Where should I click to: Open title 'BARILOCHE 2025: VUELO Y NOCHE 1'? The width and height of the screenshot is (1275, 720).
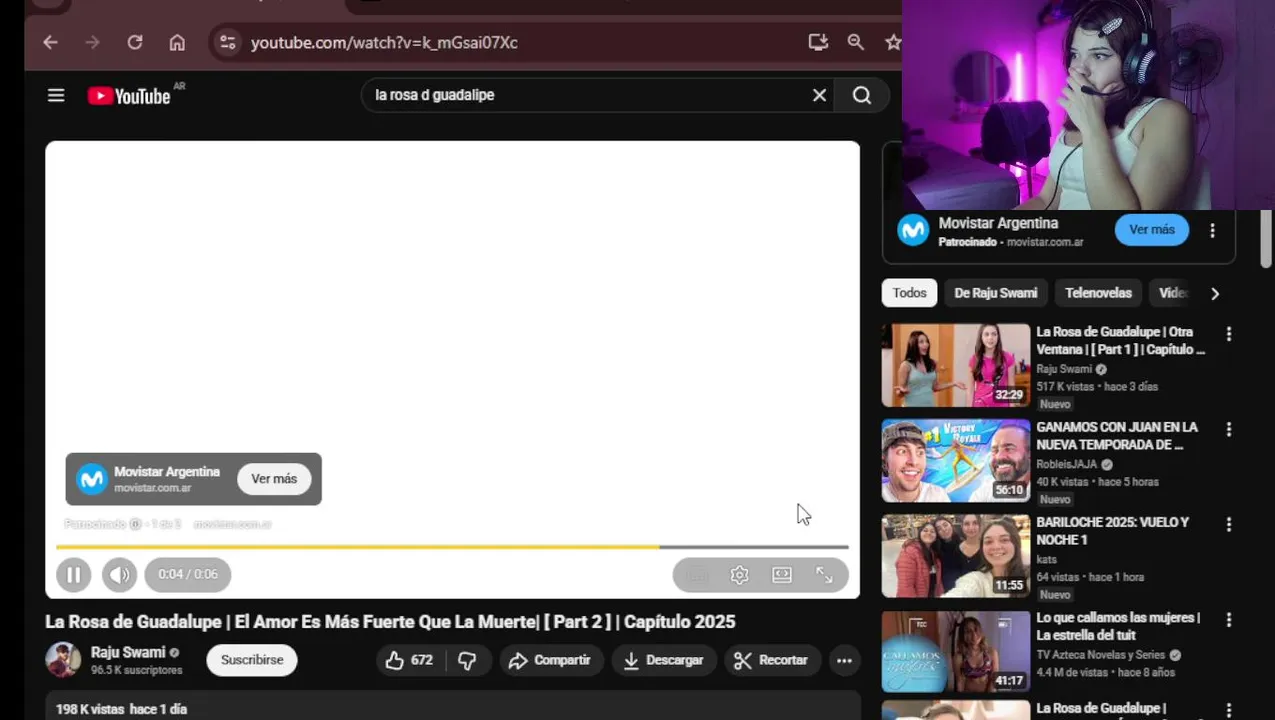tap(1113, 531)
